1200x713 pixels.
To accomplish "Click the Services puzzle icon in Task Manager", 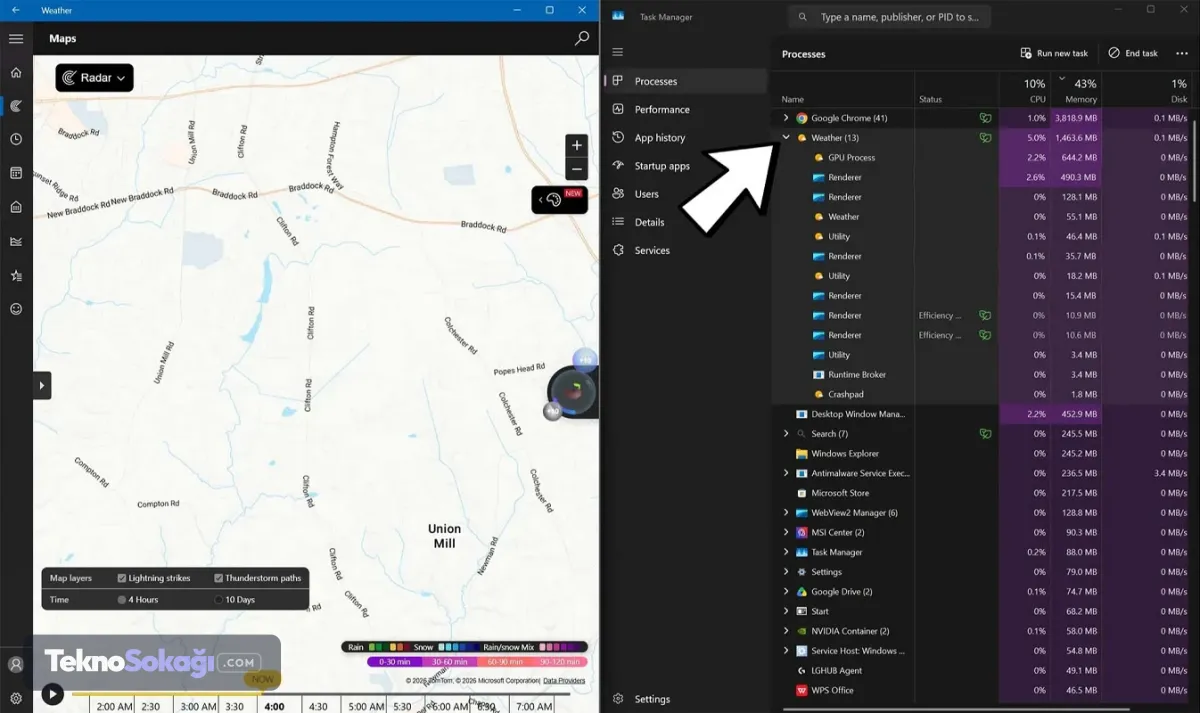I will (x=618, y=250).
